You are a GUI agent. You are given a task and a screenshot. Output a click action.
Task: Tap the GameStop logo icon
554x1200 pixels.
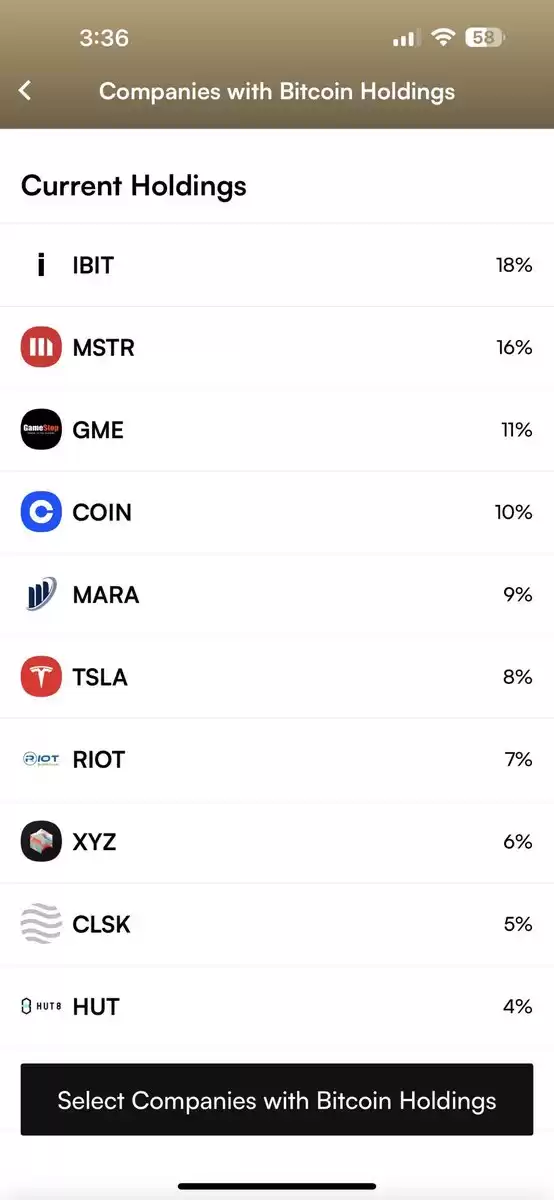tap(41, 430)
